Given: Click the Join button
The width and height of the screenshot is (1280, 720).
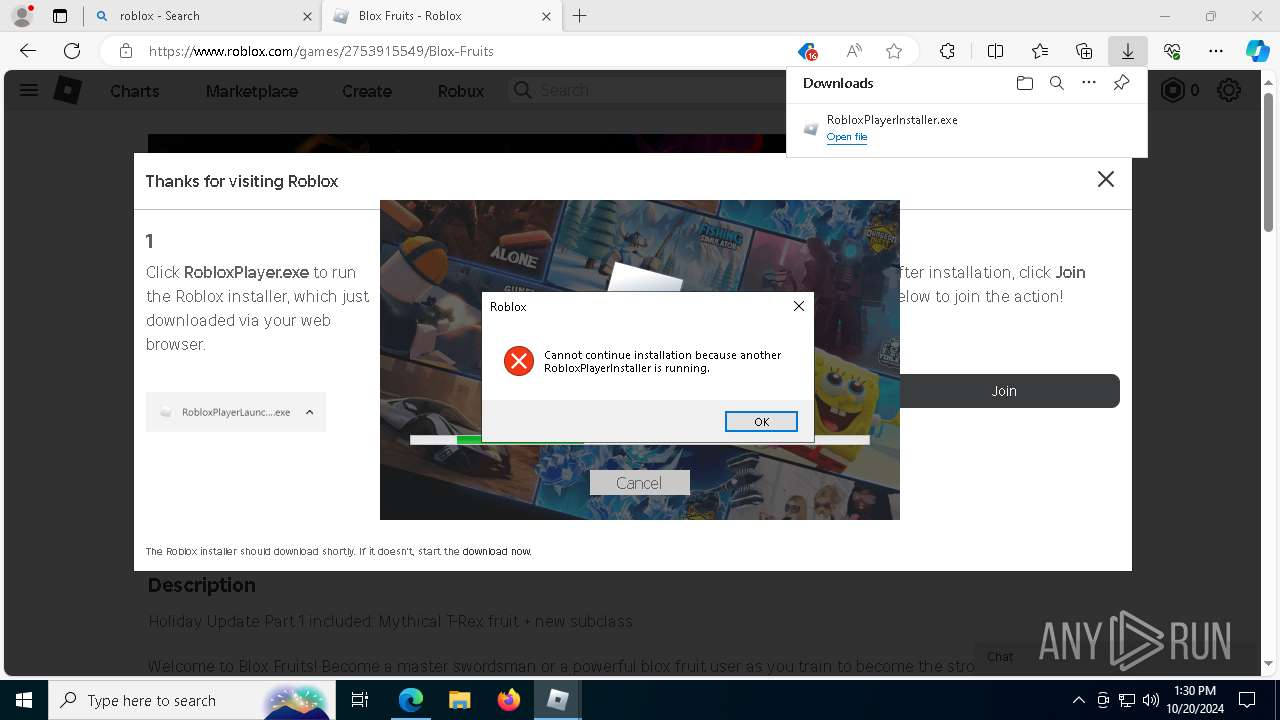Looking at the screenshot, I should click(1004, 391).
